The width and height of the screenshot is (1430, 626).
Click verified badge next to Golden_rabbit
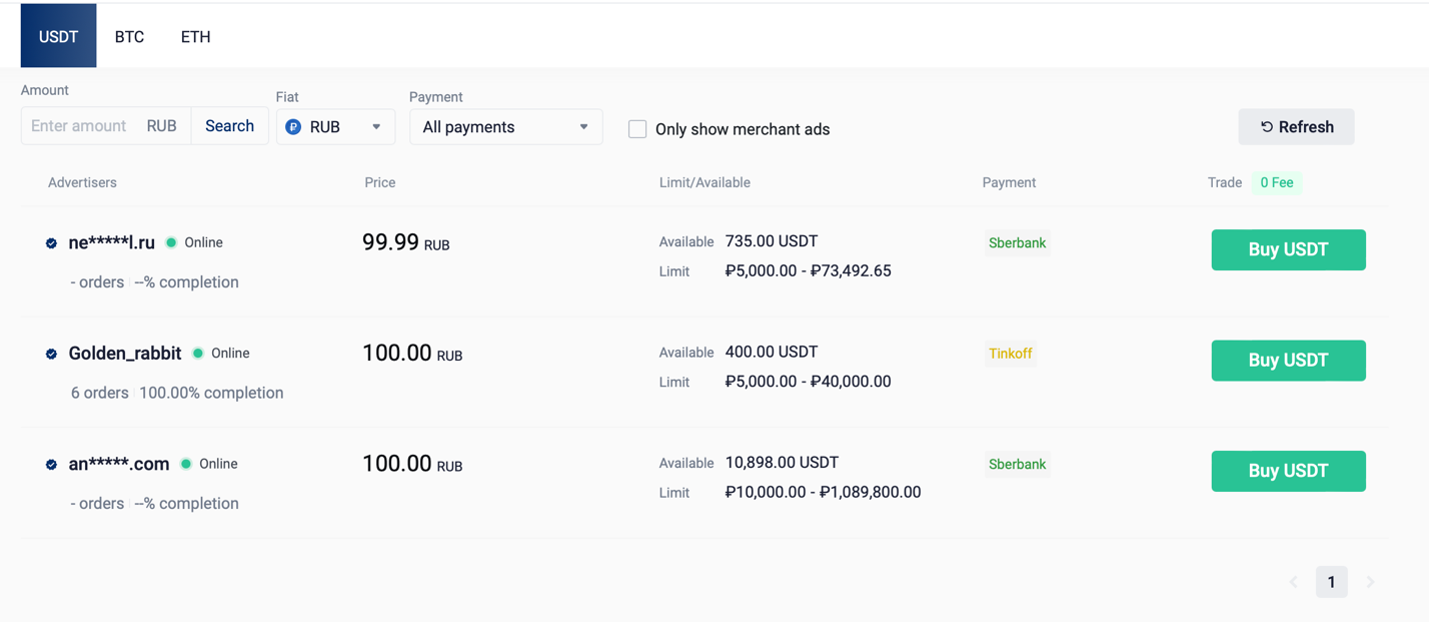(x=51, y=354)
